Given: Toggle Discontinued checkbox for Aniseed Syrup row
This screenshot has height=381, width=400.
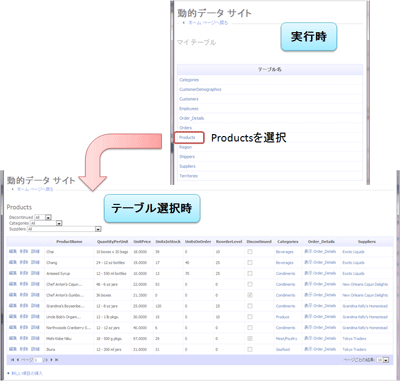Looking at the screenshot, I should click(250, 273).
